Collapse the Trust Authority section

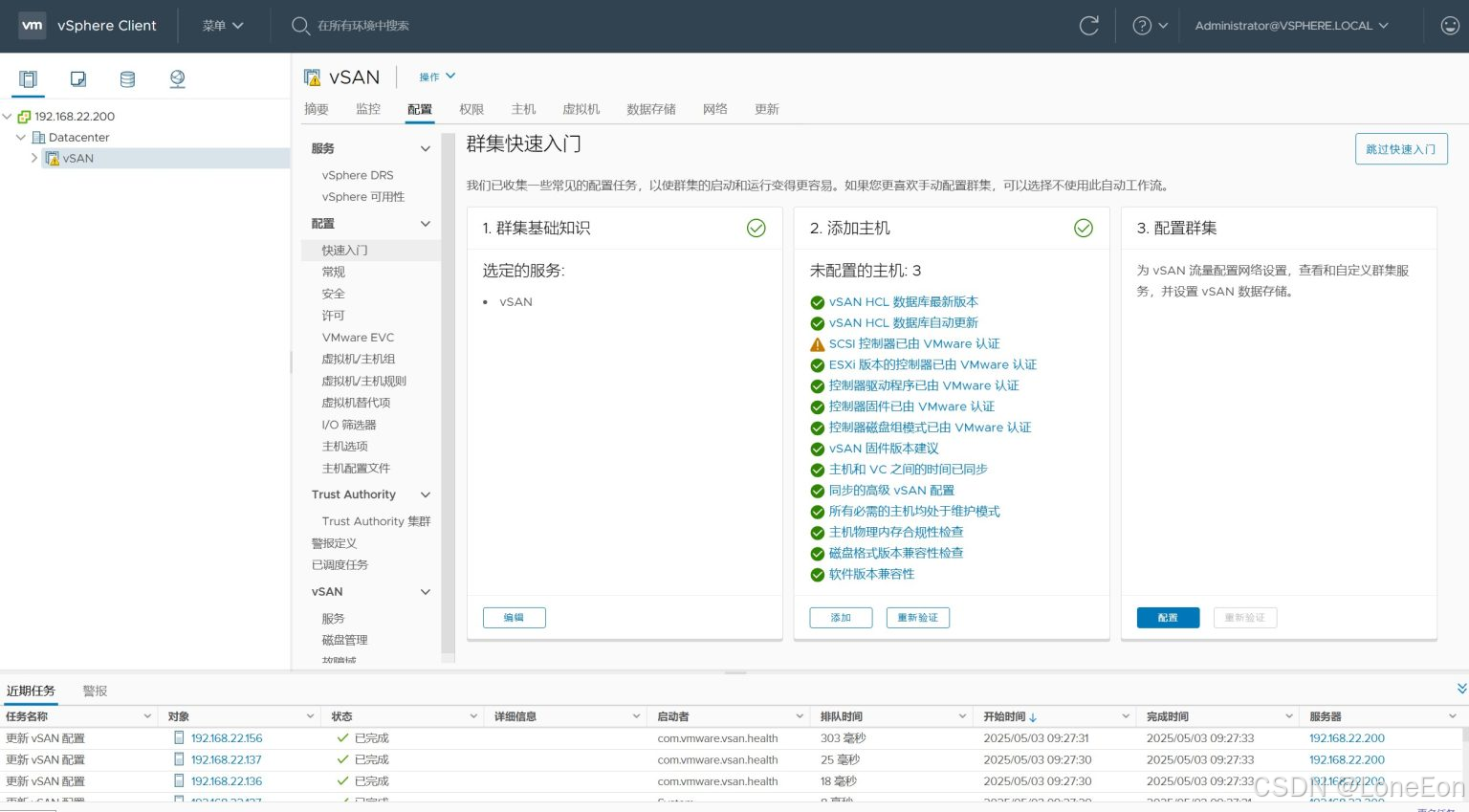point(426,494)
